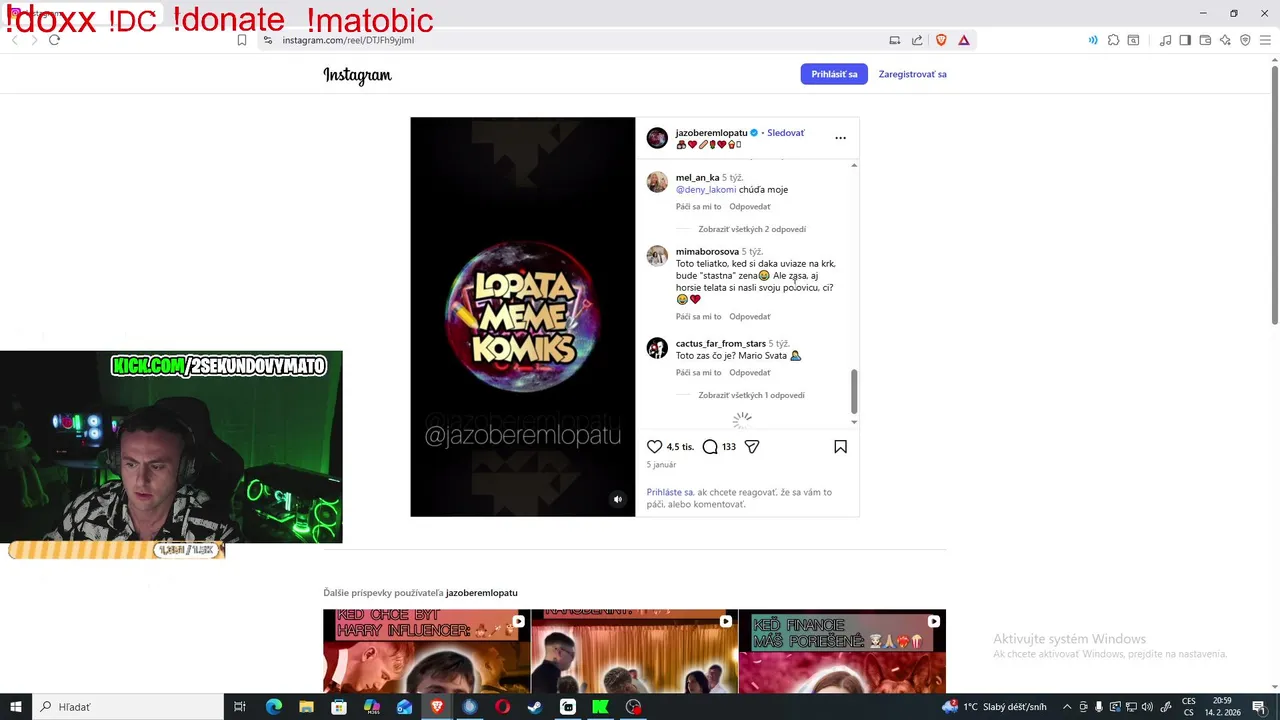Mute or unmute the reel audio
Image resolution: width=1280 pixels, height=720 pixels.
(x=617, y=499)
